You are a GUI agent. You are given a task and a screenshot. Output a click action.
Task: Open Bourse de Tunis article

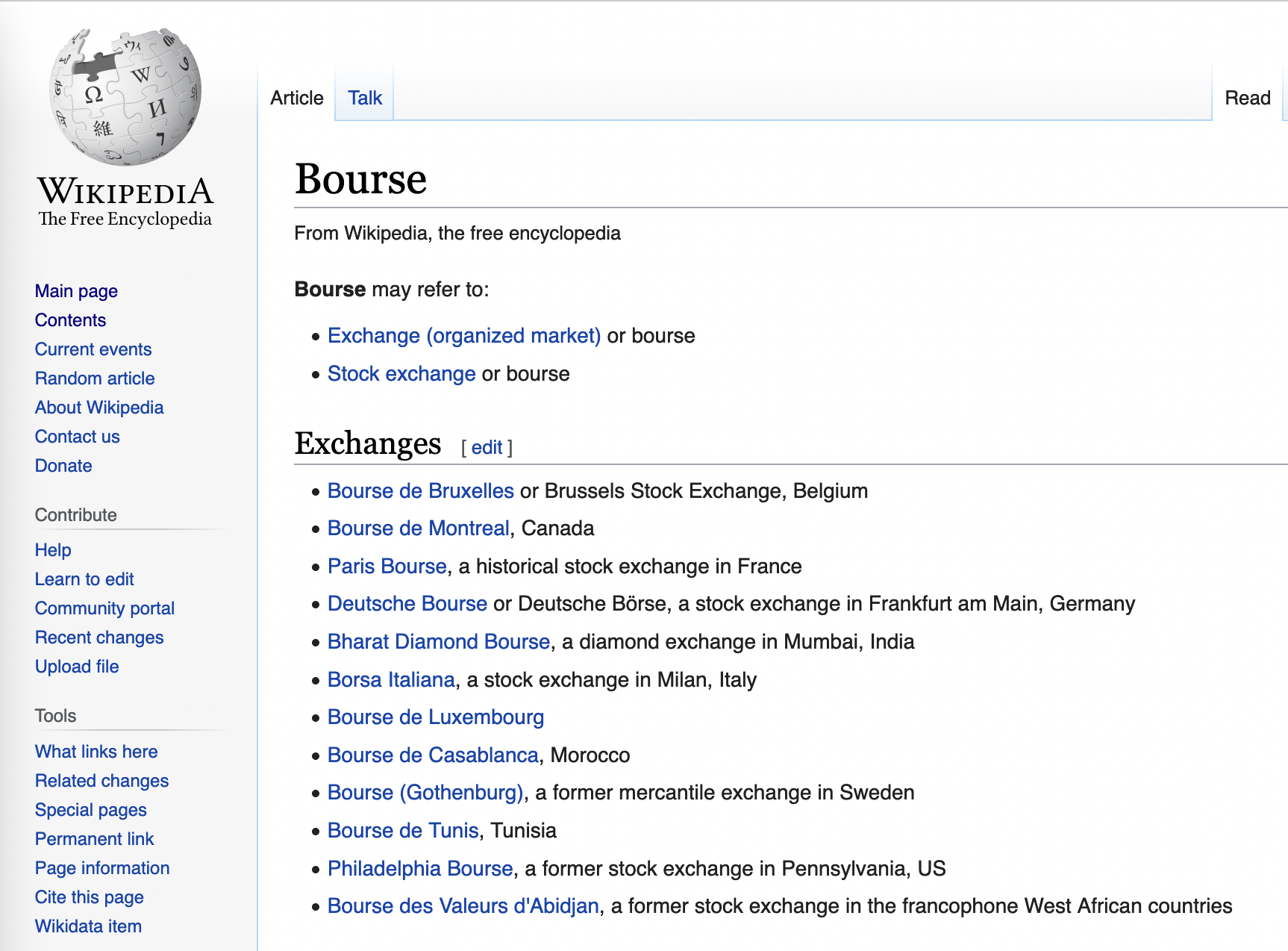(x=403, y=831)
